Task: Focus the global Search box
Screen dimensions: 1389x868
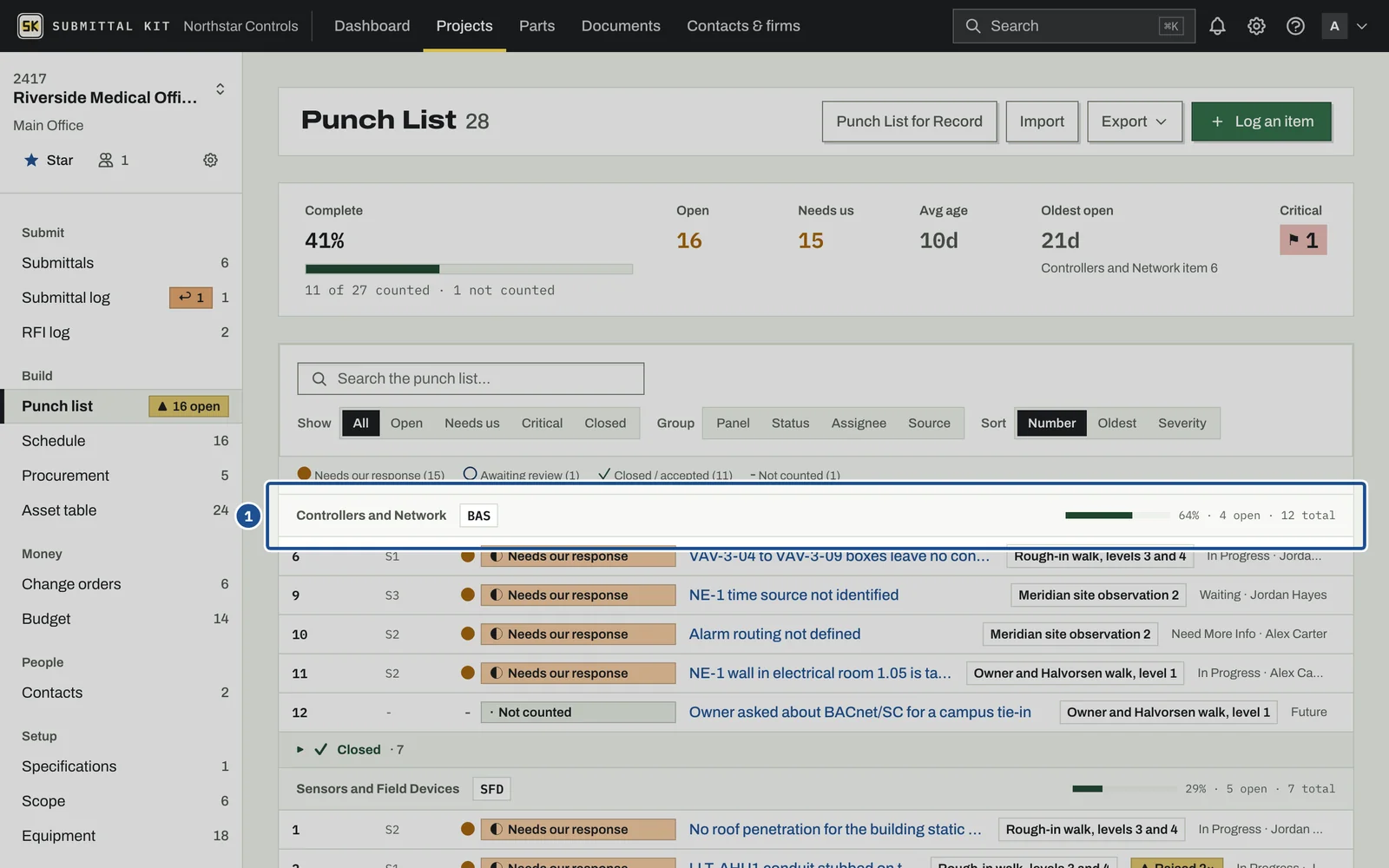Action: [1074, 26]
